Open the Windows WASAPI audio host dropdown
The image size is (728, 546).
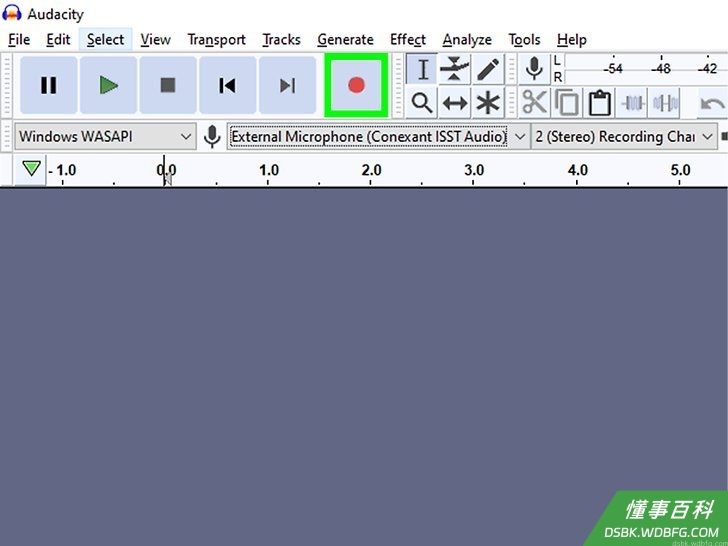105,136
